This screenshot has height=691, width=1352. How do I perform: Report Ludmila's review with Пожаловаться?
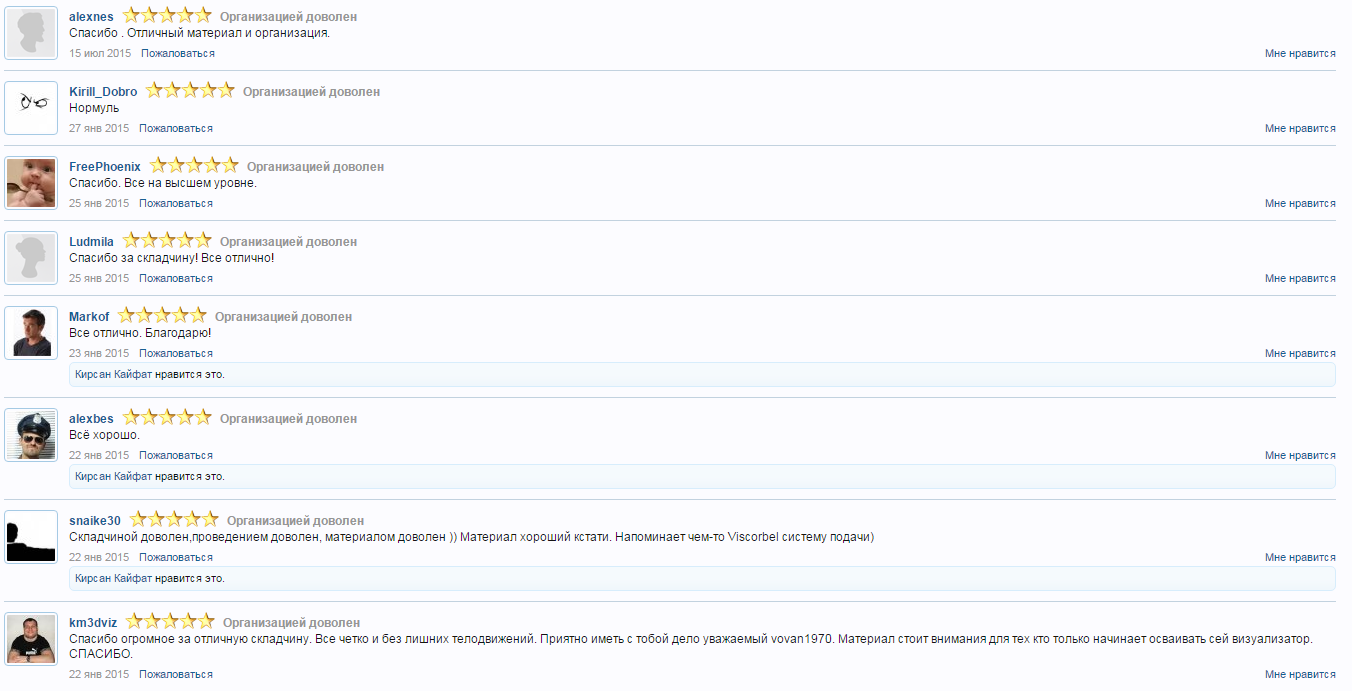(176, 279)
